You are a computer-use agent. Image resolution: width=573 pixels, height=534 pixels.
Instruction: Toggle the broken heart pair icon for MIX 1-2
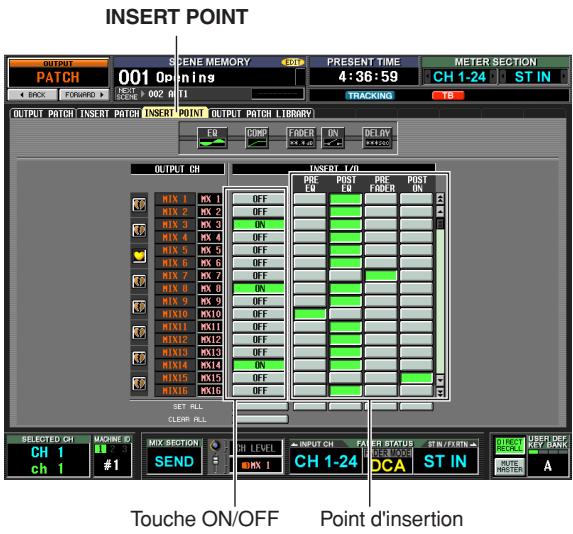(x=139, y=205)
